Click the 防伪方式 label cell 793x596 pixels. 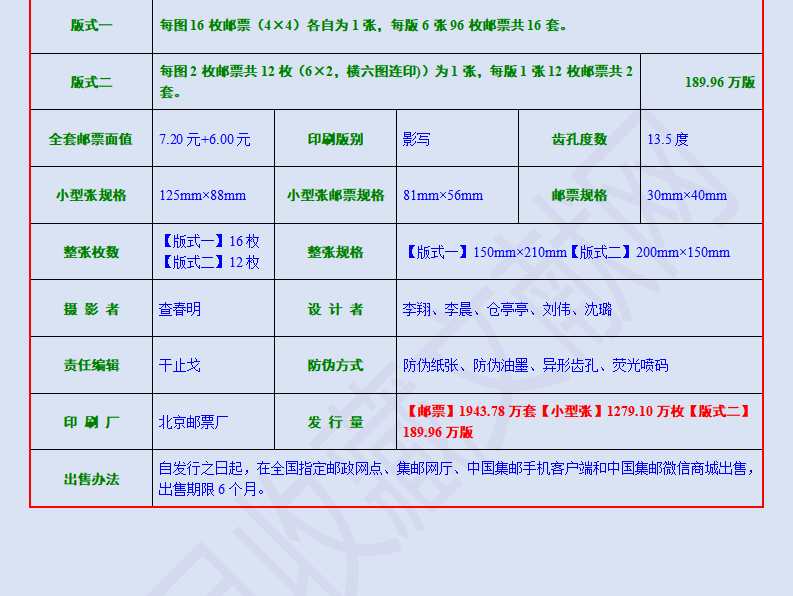[335, 366]
